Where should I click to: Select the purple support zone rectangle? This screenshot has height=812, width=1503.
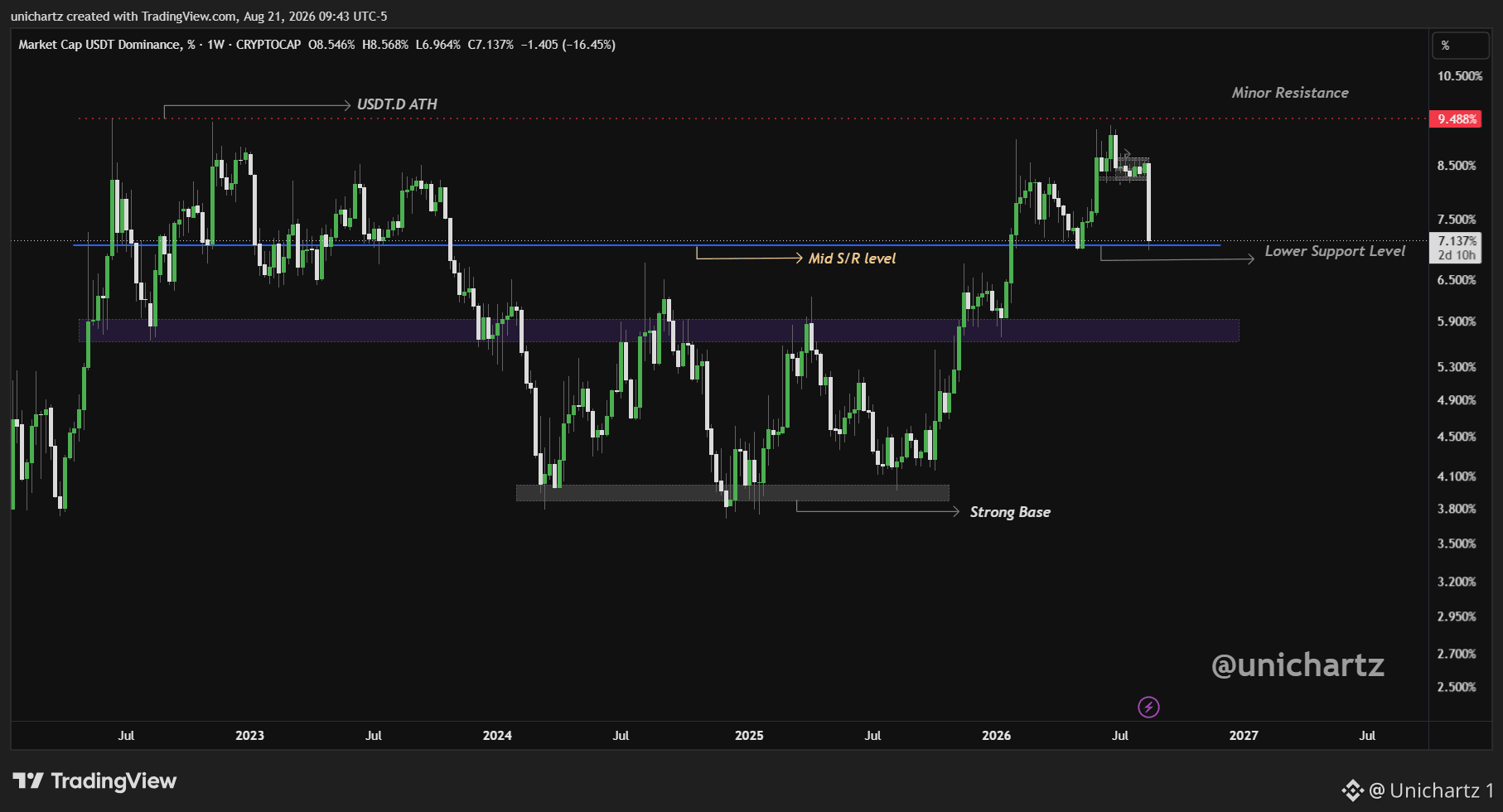point(659,331)
